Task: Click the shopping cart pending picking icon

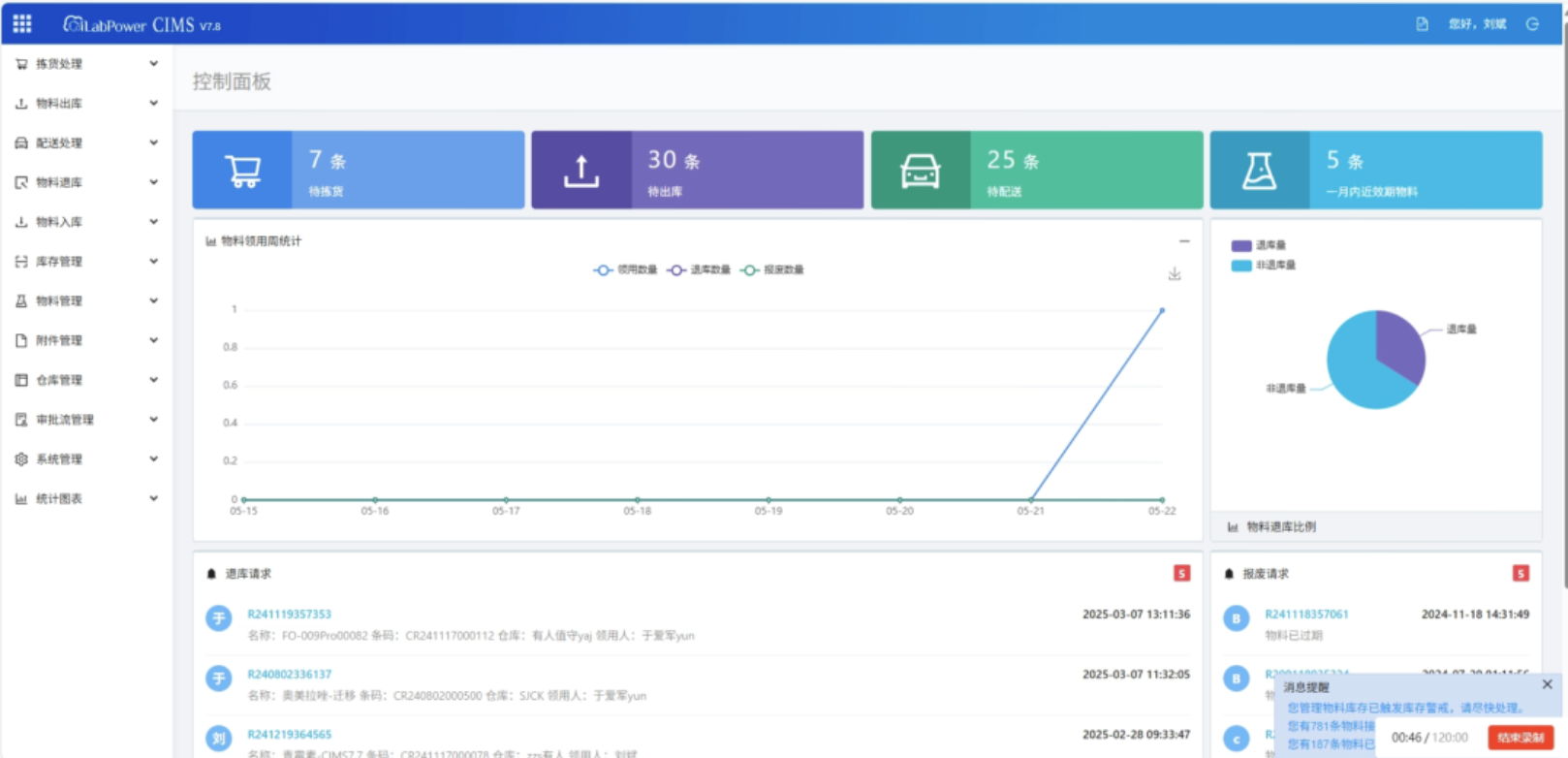Action: [242, 171]
